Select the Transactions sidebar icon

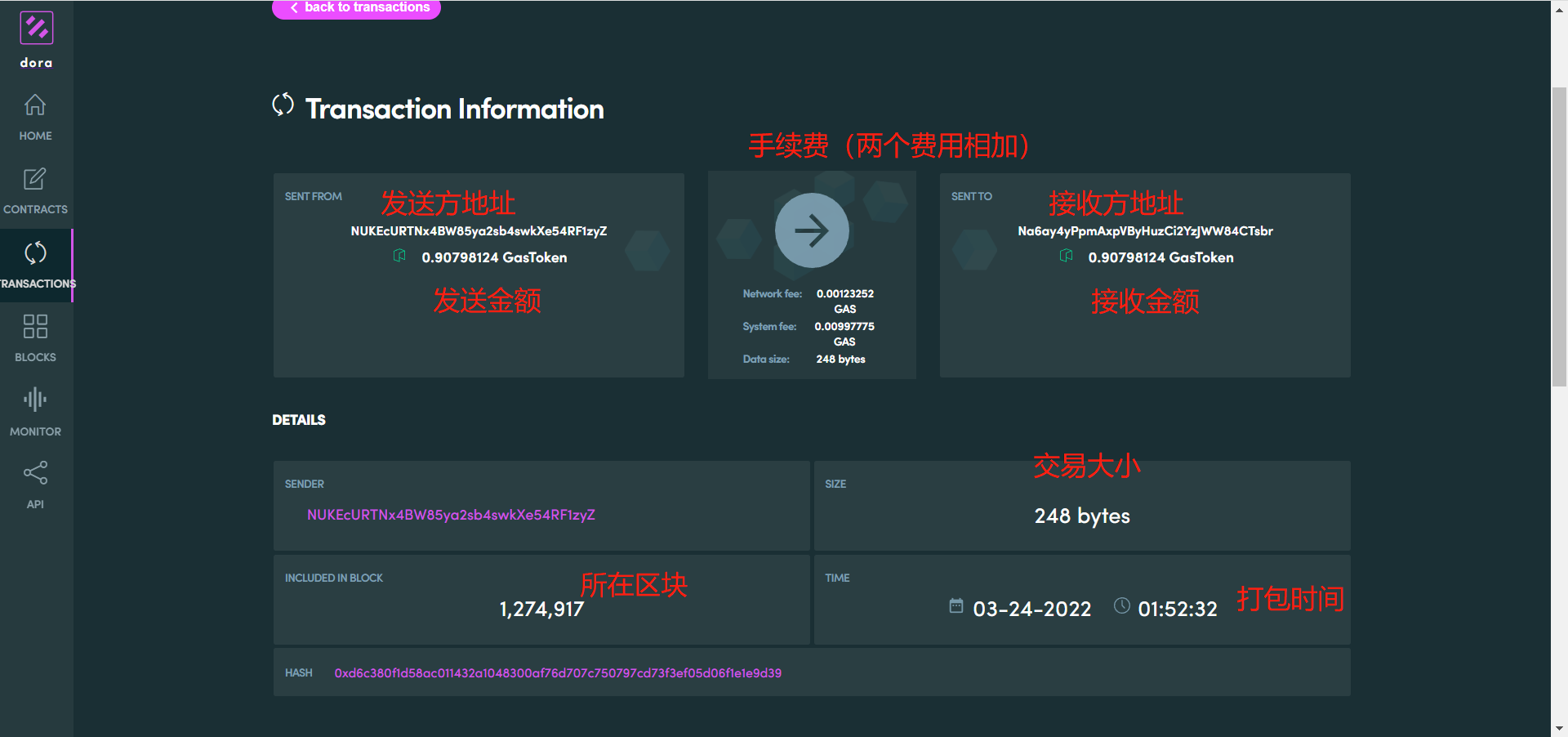click(35, 253)
